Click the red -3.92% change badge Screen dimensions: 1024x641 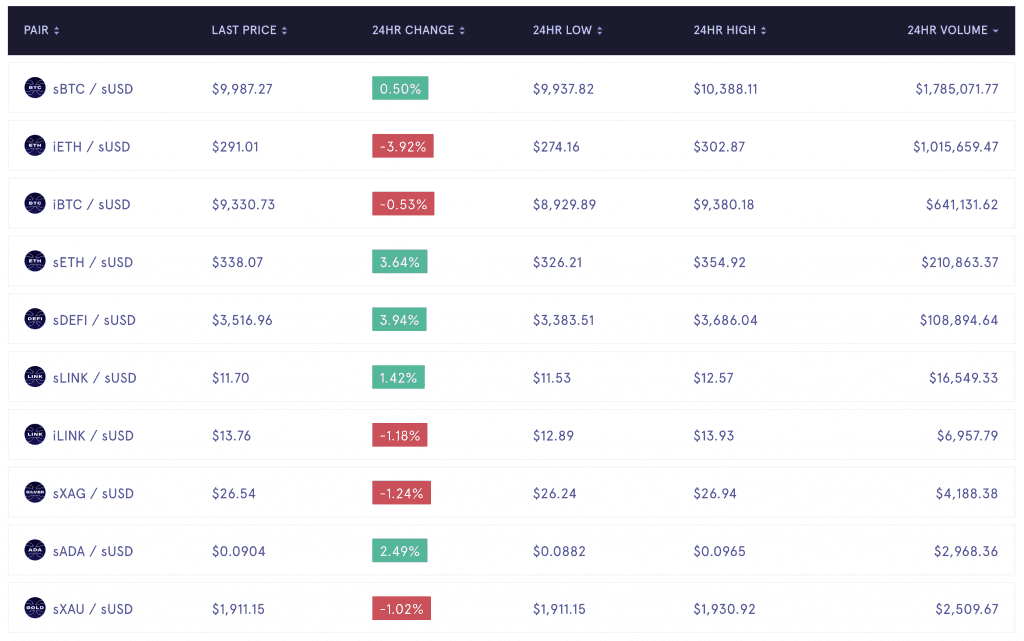click(x=403, y=147)
